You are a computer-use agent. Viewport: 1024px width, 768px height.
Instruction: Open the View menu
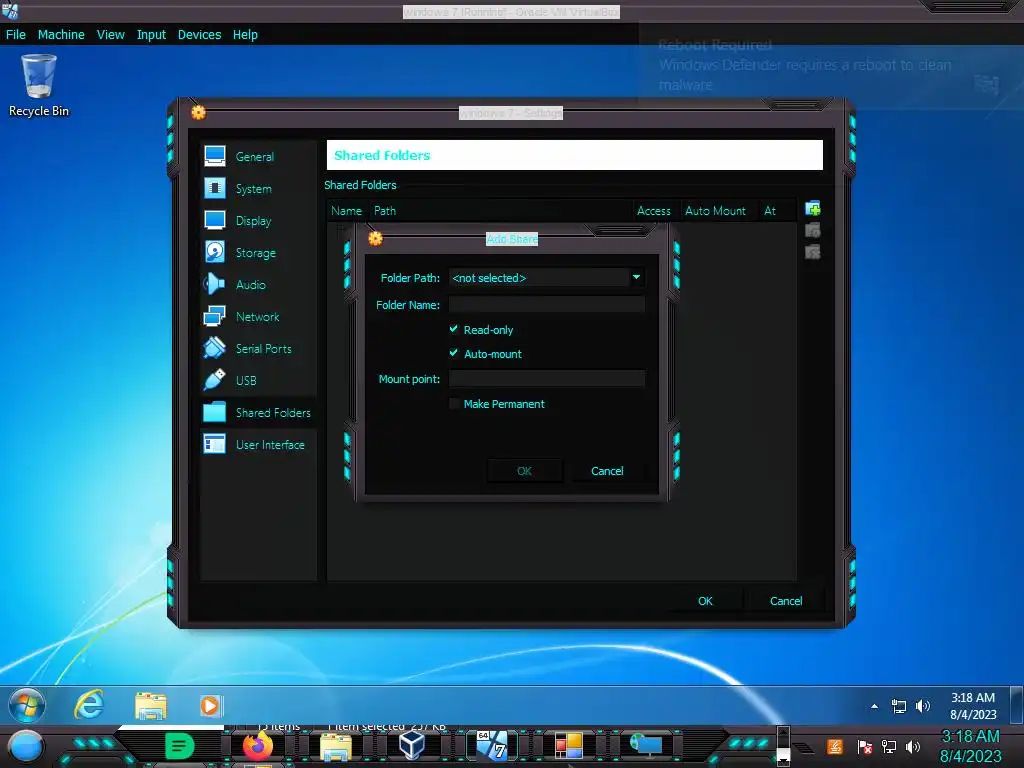point(110,35)
